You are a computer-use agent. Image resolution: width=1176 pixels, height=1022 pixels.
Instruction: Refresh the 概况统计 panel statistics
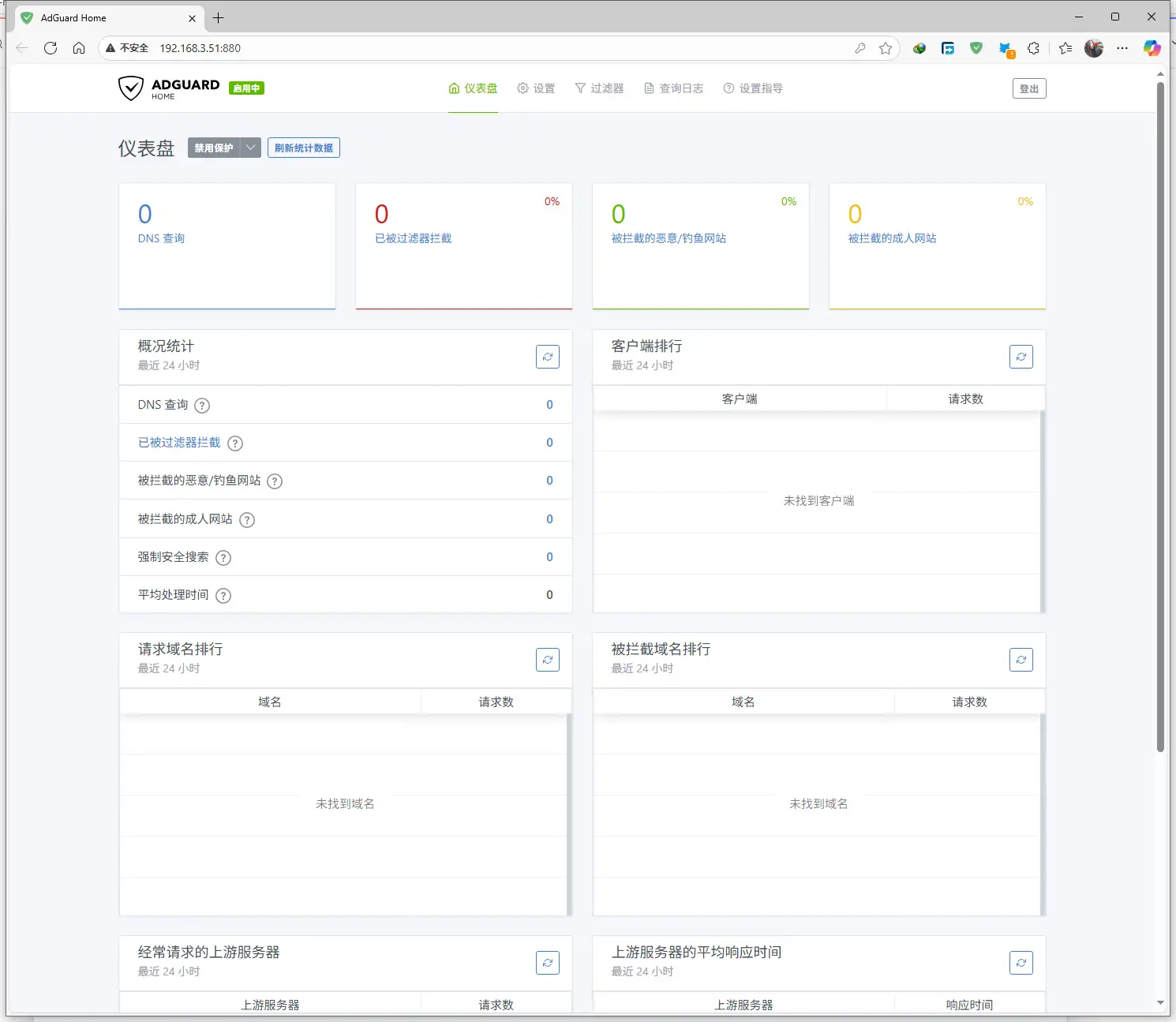(548, 357)
